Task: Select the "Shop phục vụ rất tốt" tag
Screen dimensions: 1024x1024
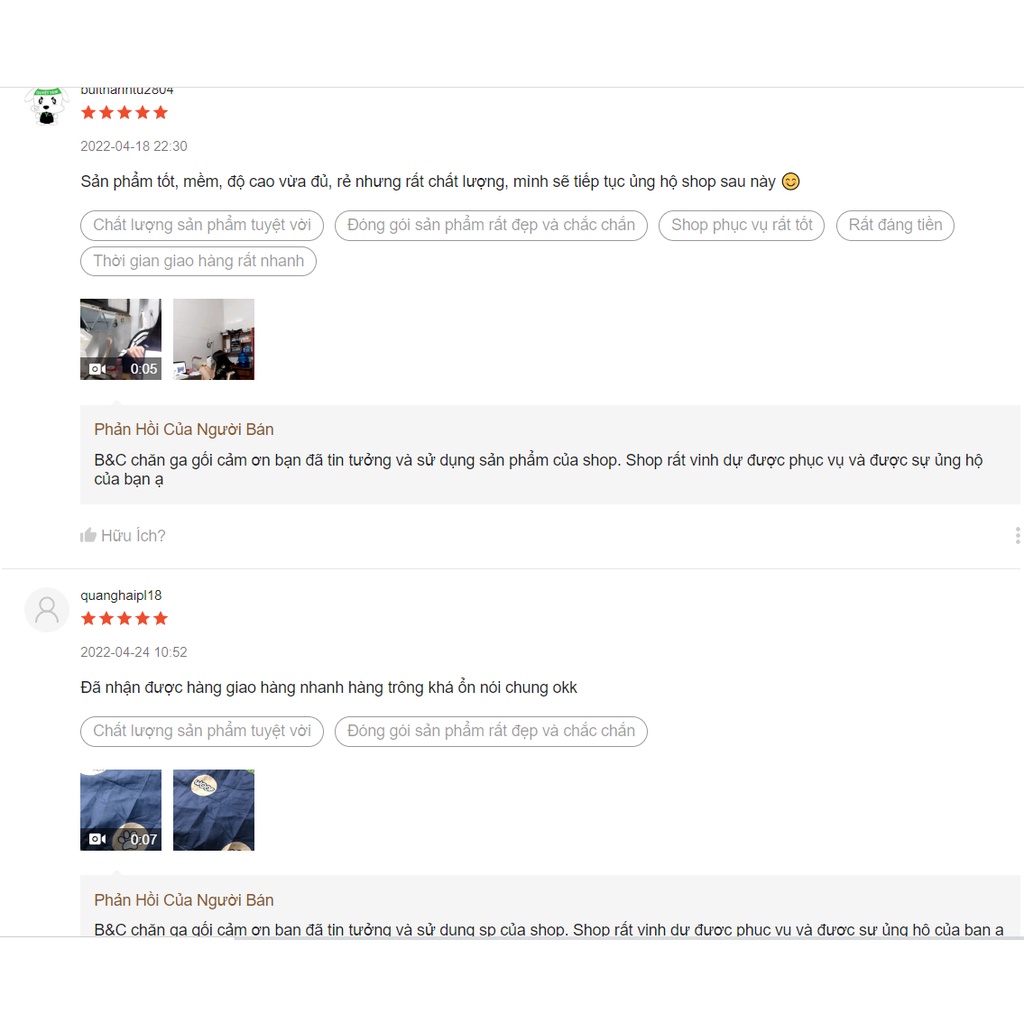Action: click(741, 225)
